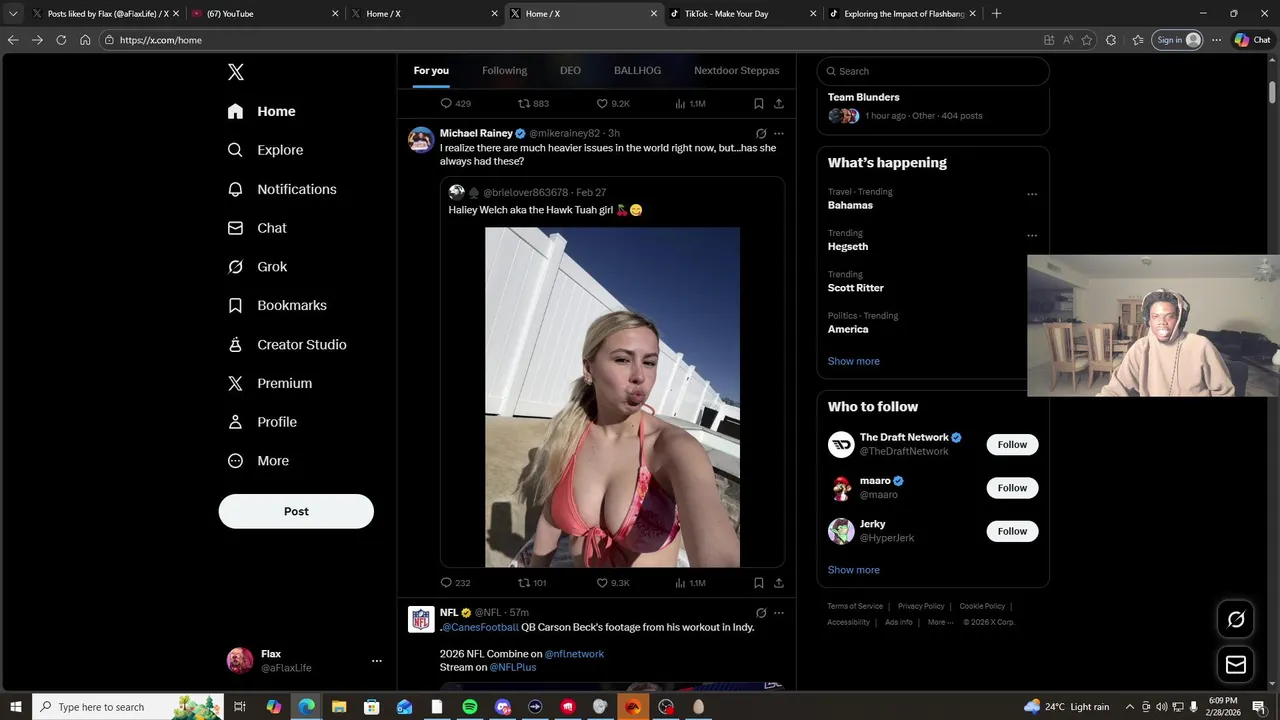Open the Windows Start menu

[x=16, y=707]
